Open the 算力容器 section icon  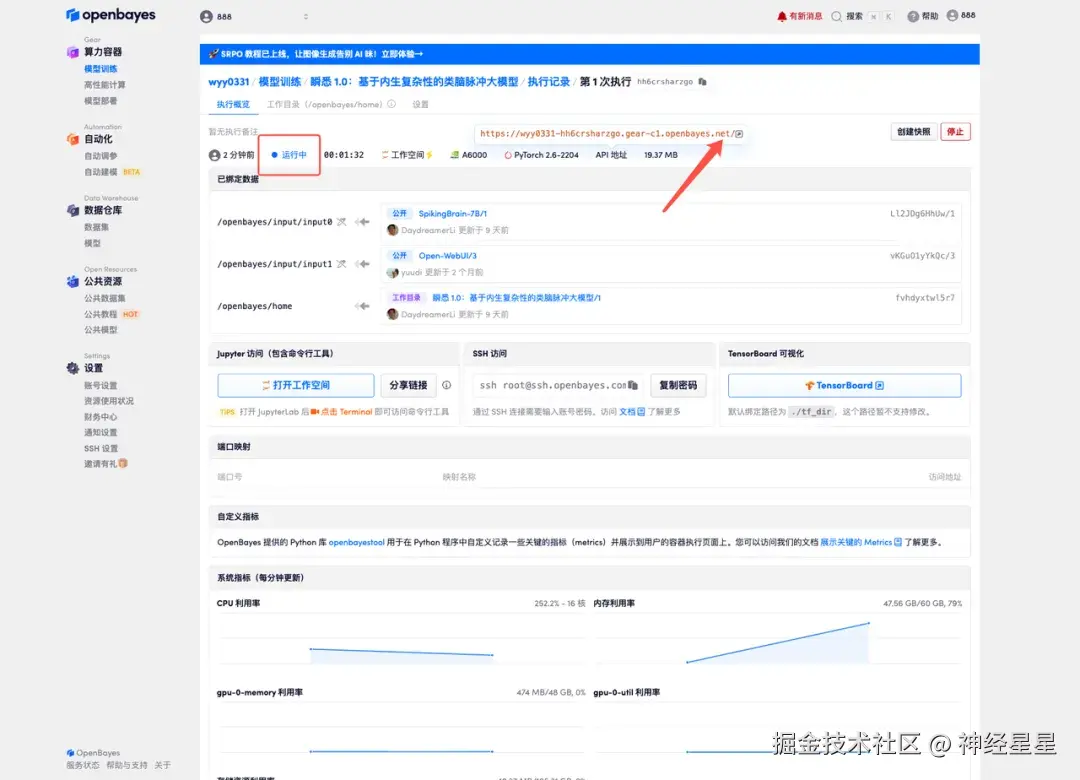click(72, 52)
